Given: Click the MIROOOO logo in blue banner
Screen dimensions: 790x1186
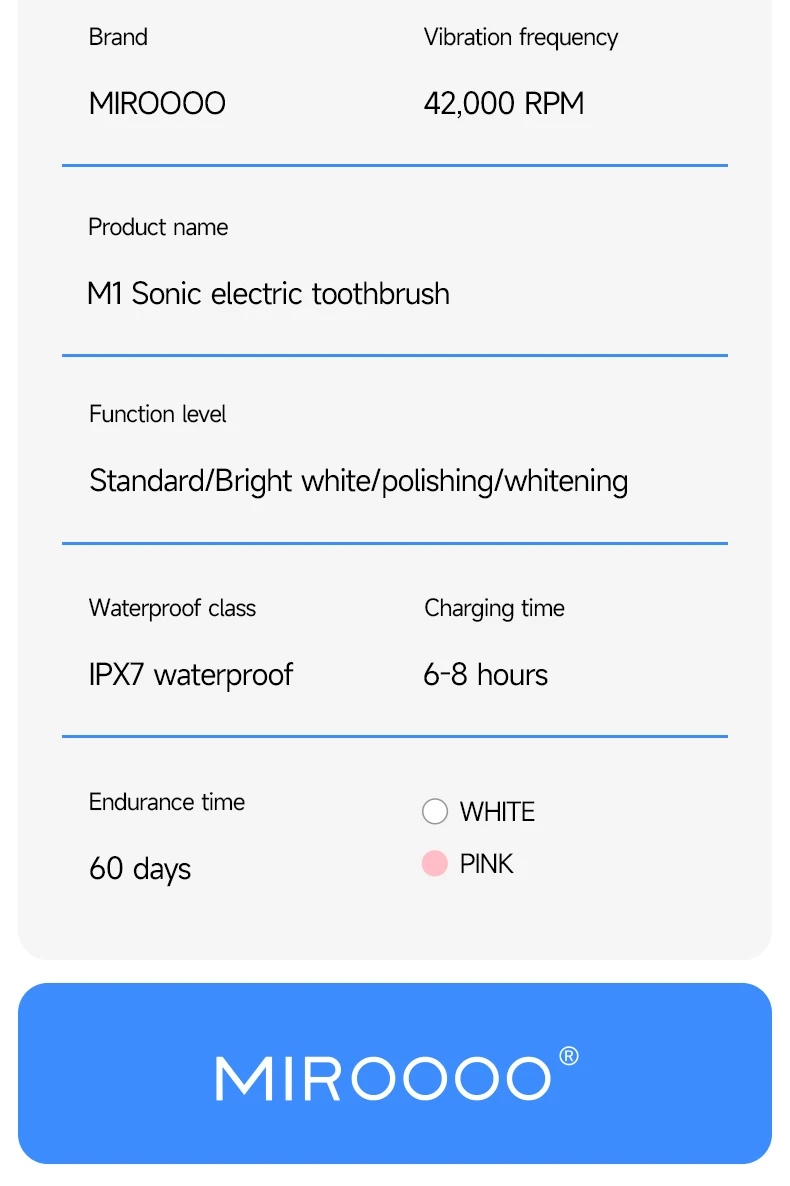Looking at the screenshot, I should point(383,1078).
